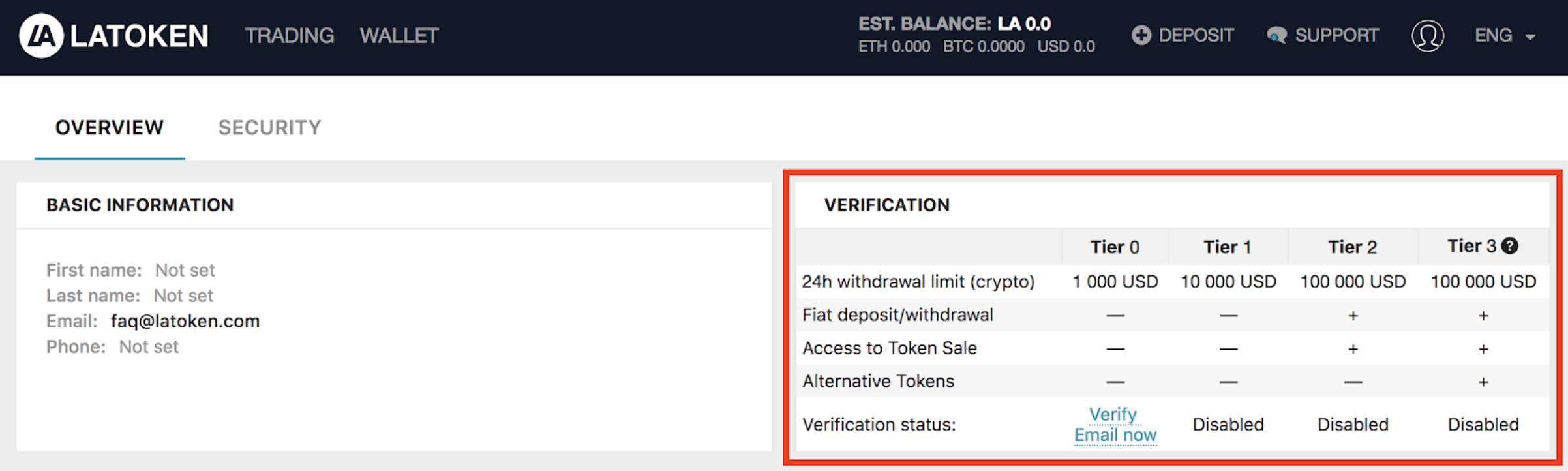Viewport: 1568px width, 471px height.
Task: Select the OVERVIEW tab
Action: 110,128
